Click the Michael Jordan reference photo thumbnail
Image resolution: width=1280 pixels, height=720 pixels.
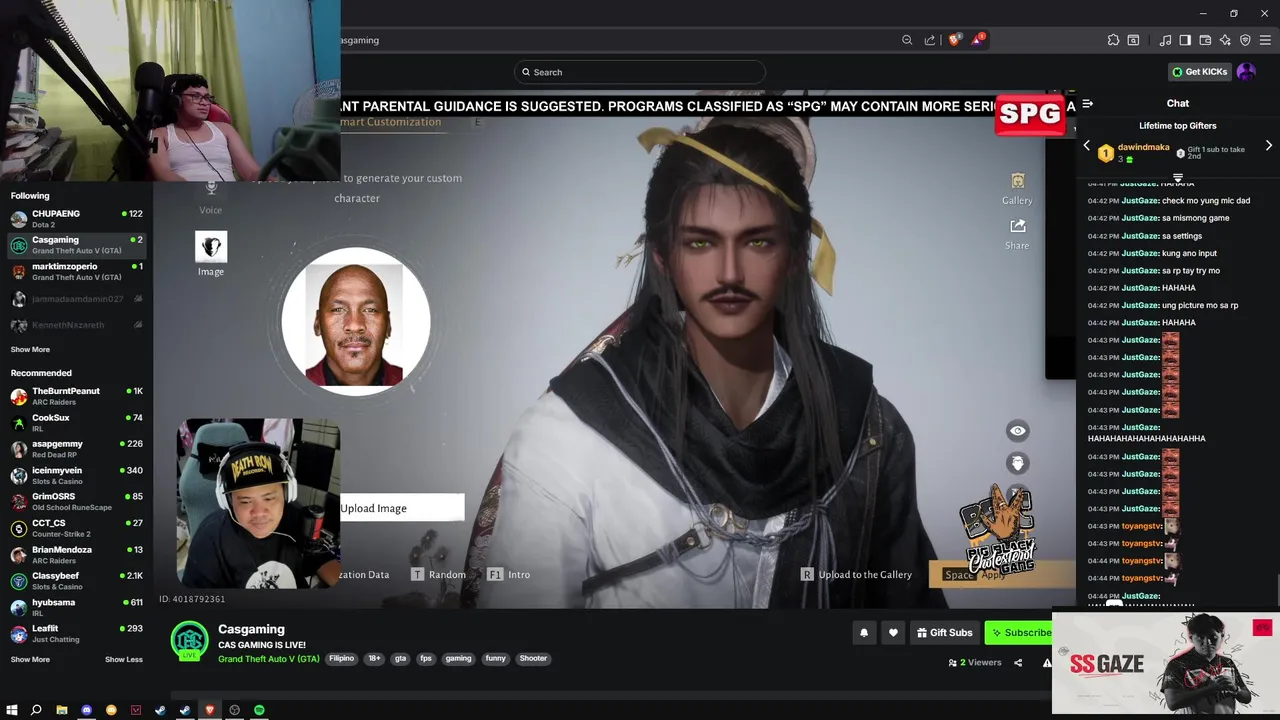point(356,322)
